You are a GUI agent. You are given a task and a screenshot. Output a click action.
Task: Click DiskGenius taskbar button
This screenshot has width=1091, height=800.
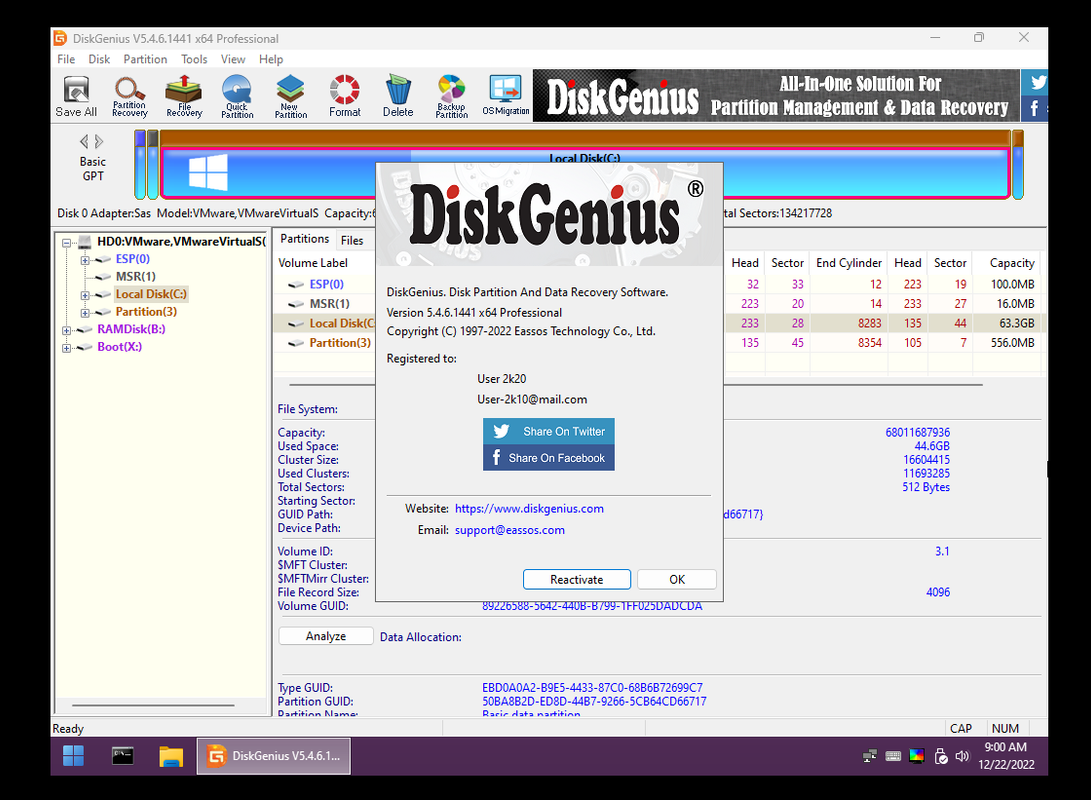273,755
